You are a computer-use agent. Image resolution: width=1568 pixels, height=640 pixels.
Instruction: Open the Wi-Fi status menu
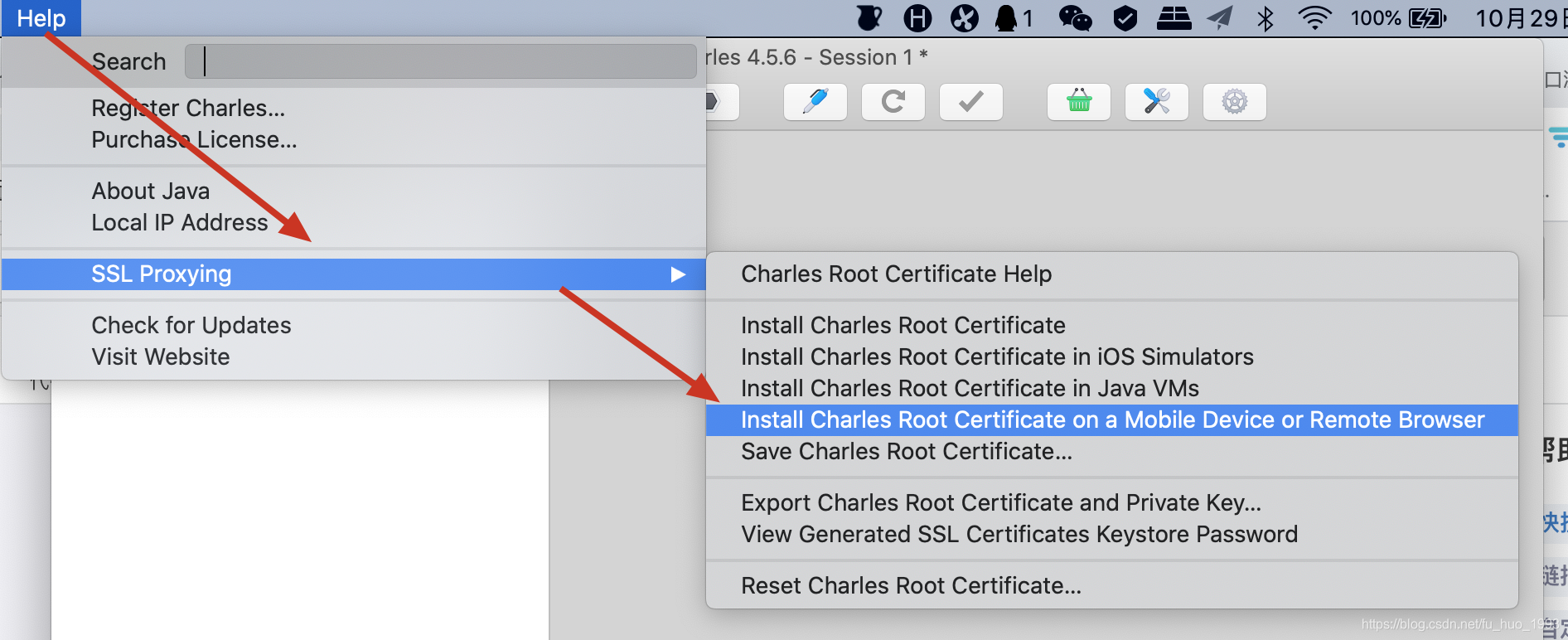tap(1314, 18)
